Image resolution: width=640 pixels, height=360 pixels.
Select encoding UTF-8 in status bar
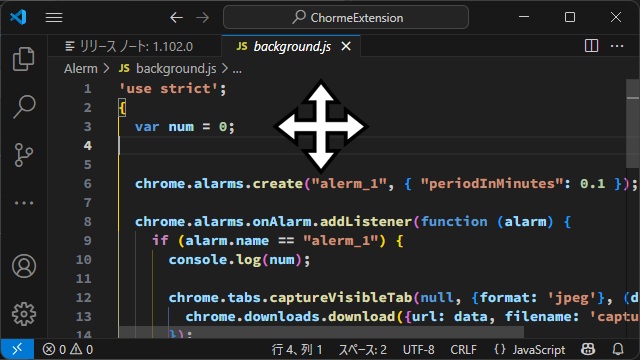pyautogui.click(x=418, y=350)
